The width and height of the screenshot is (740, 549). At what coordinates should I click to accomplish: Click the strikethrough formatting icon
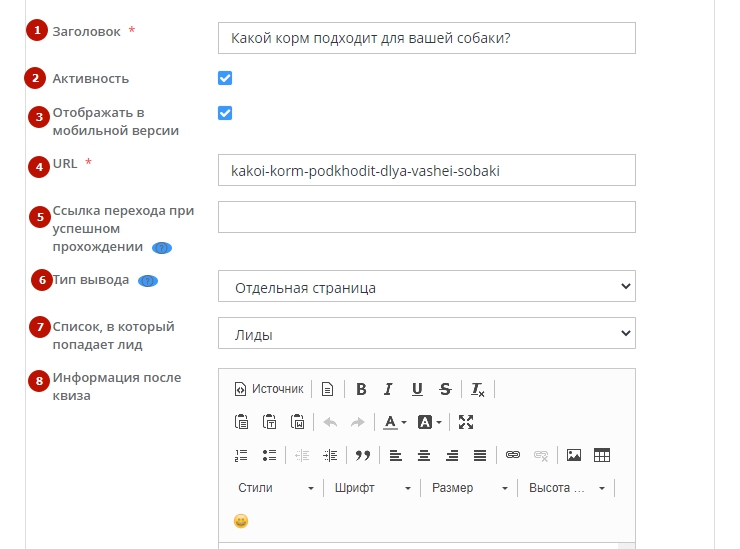[x=444, y=389]
